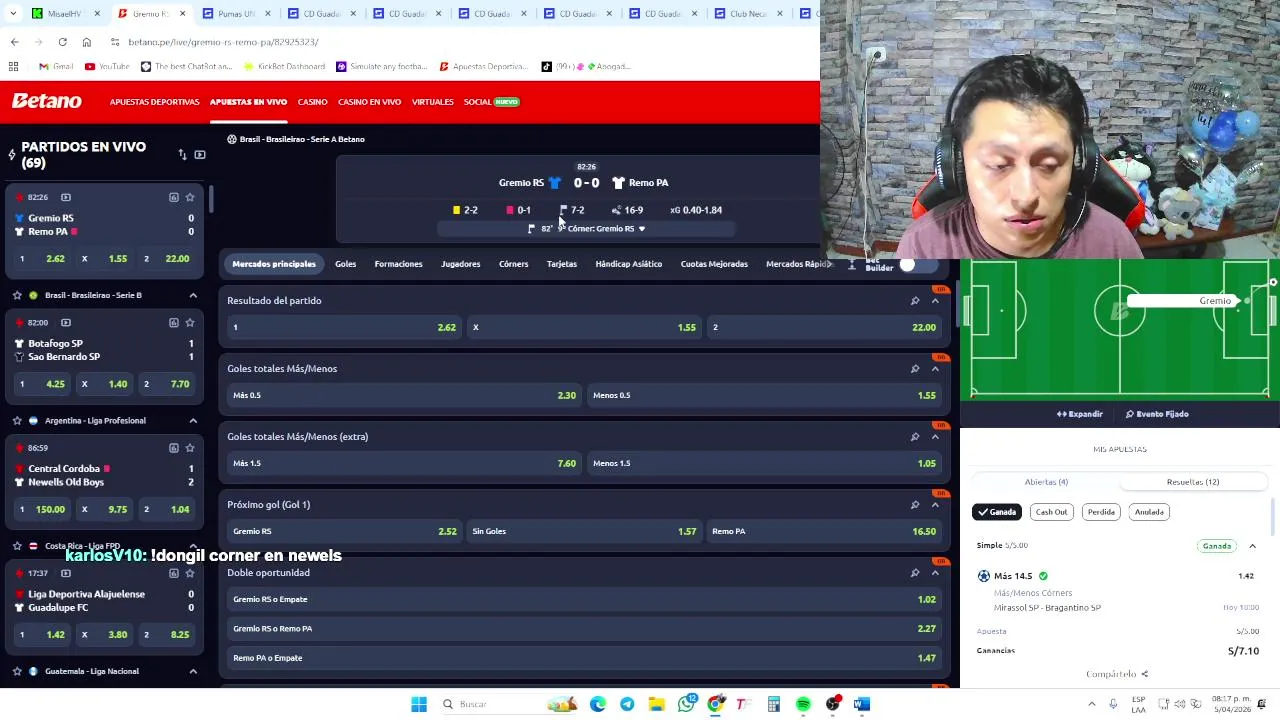Favorite the Botafogo SP match with its star

tap(189, 322)
